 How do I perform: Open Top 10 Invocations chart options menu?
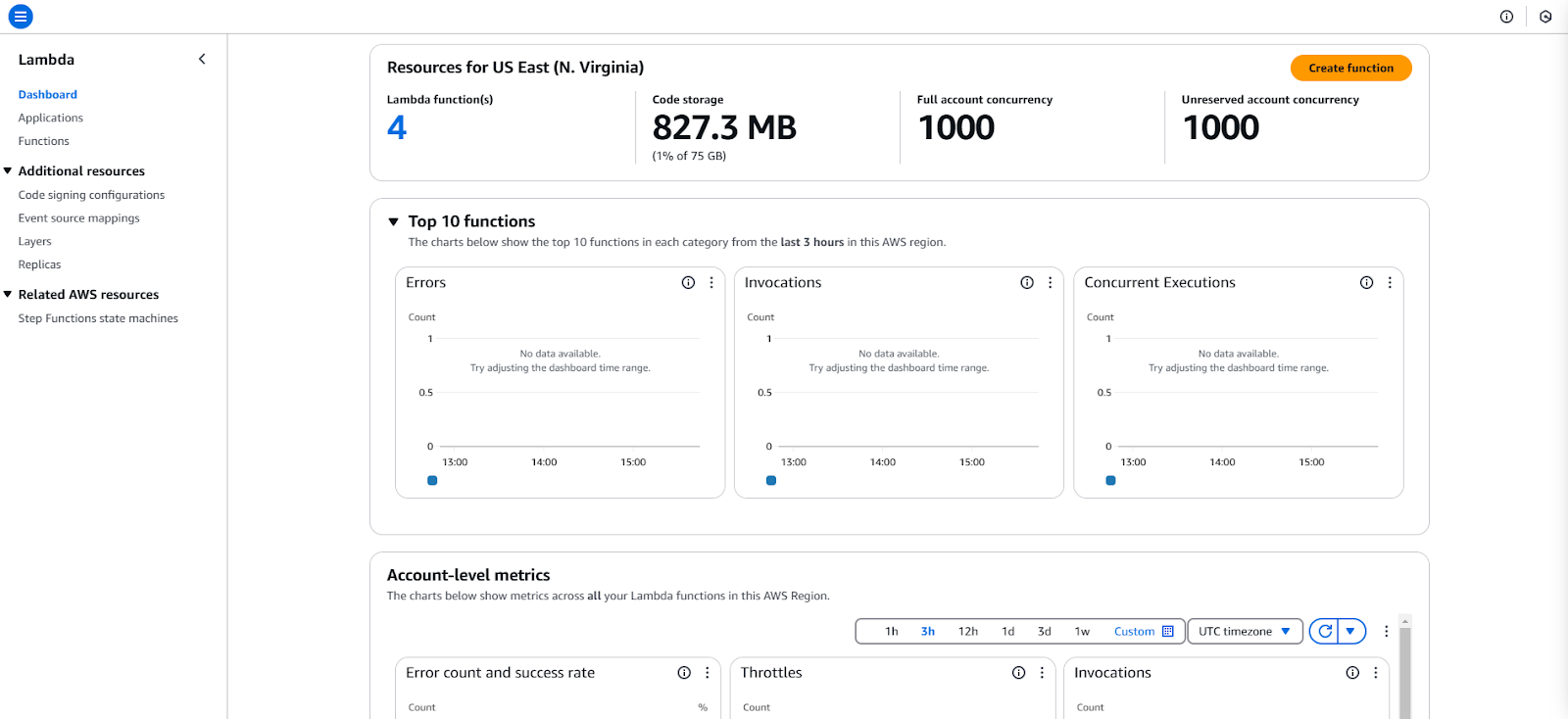click(1051, 282)
